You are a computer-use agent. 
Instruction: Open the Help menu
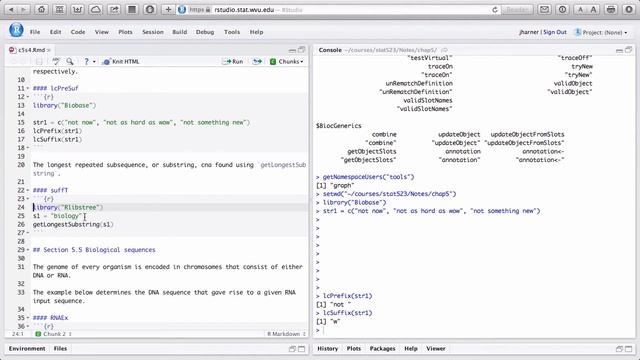point(256,32)
